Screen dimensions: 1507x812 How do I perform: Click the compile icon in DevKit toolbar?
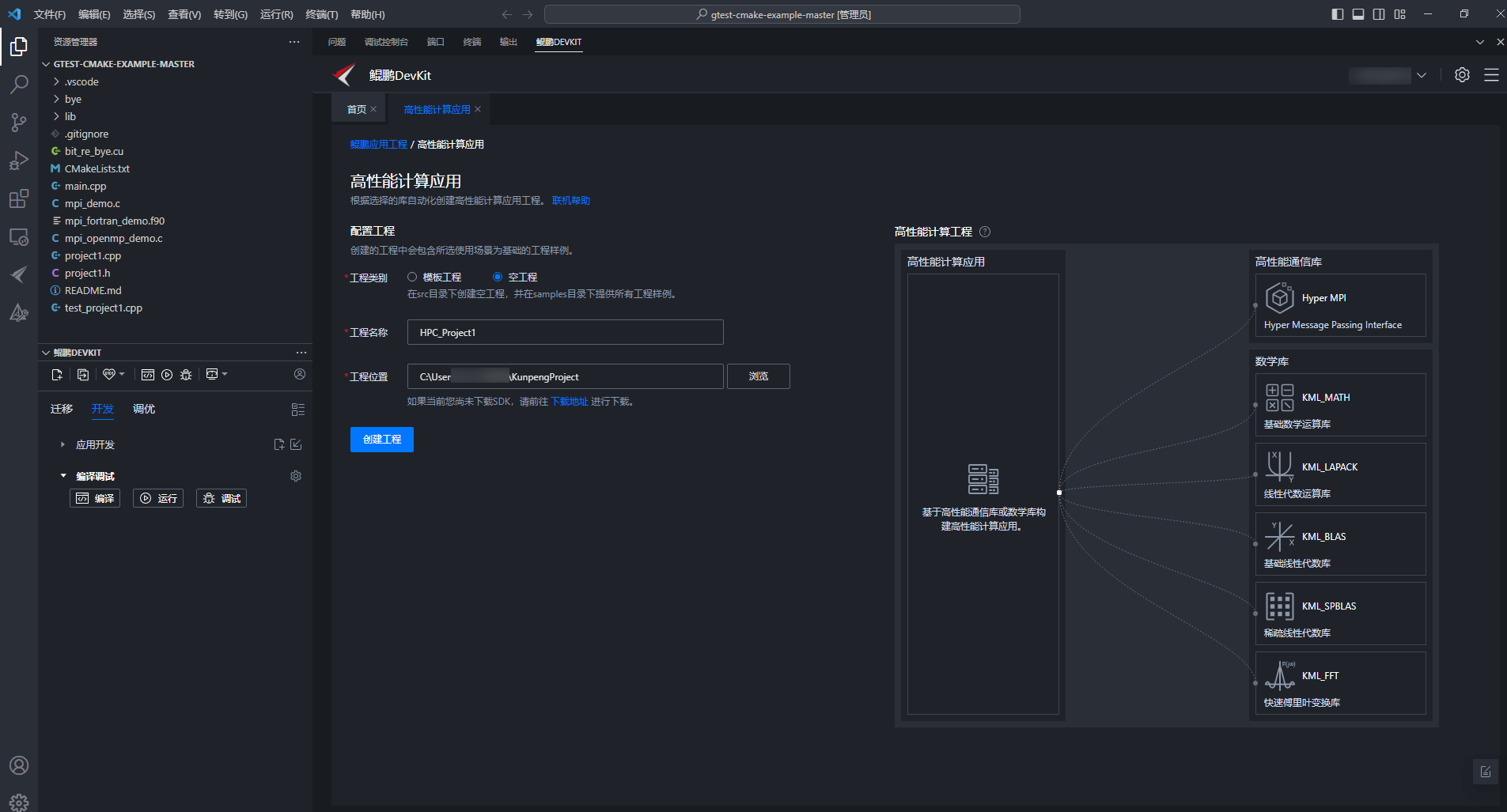(148, 375)
